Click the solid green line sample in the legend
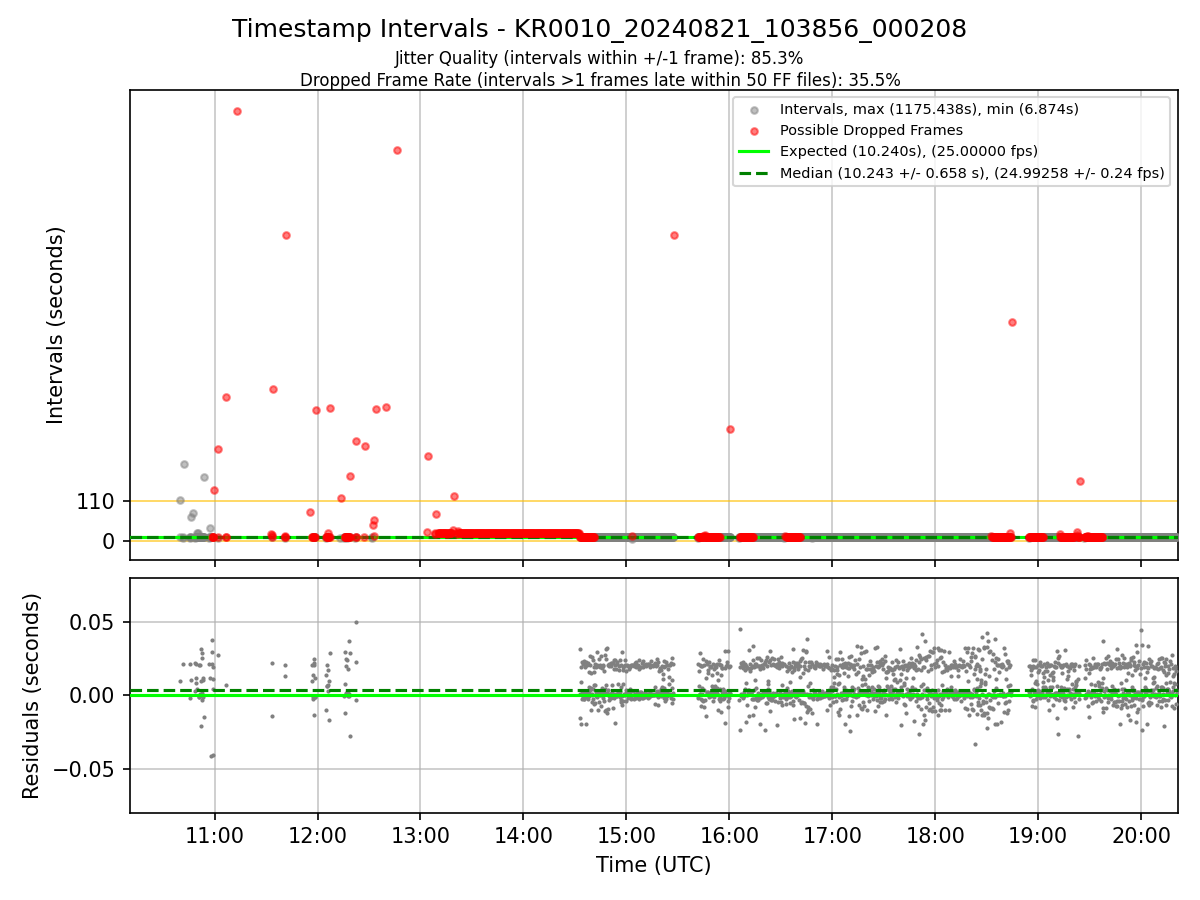The height and width of the screenshot is (900, 1200). (754, 152)
